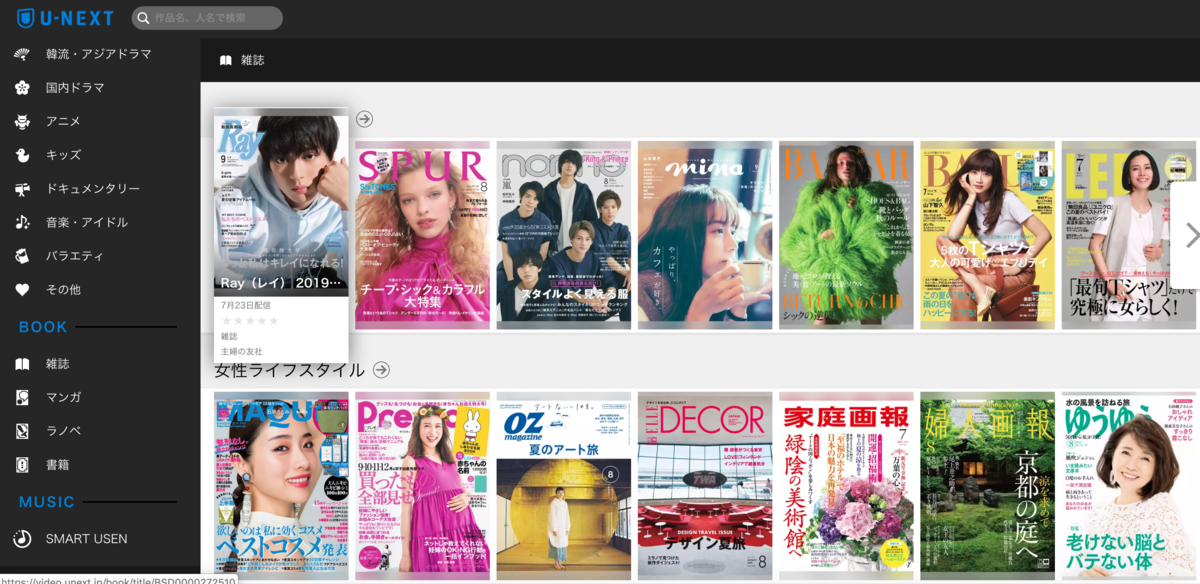Viewport: 1200px width, 584px height.
Task: Click the signpost icon beside ドキュメンタリー
Action: [22, 188]
